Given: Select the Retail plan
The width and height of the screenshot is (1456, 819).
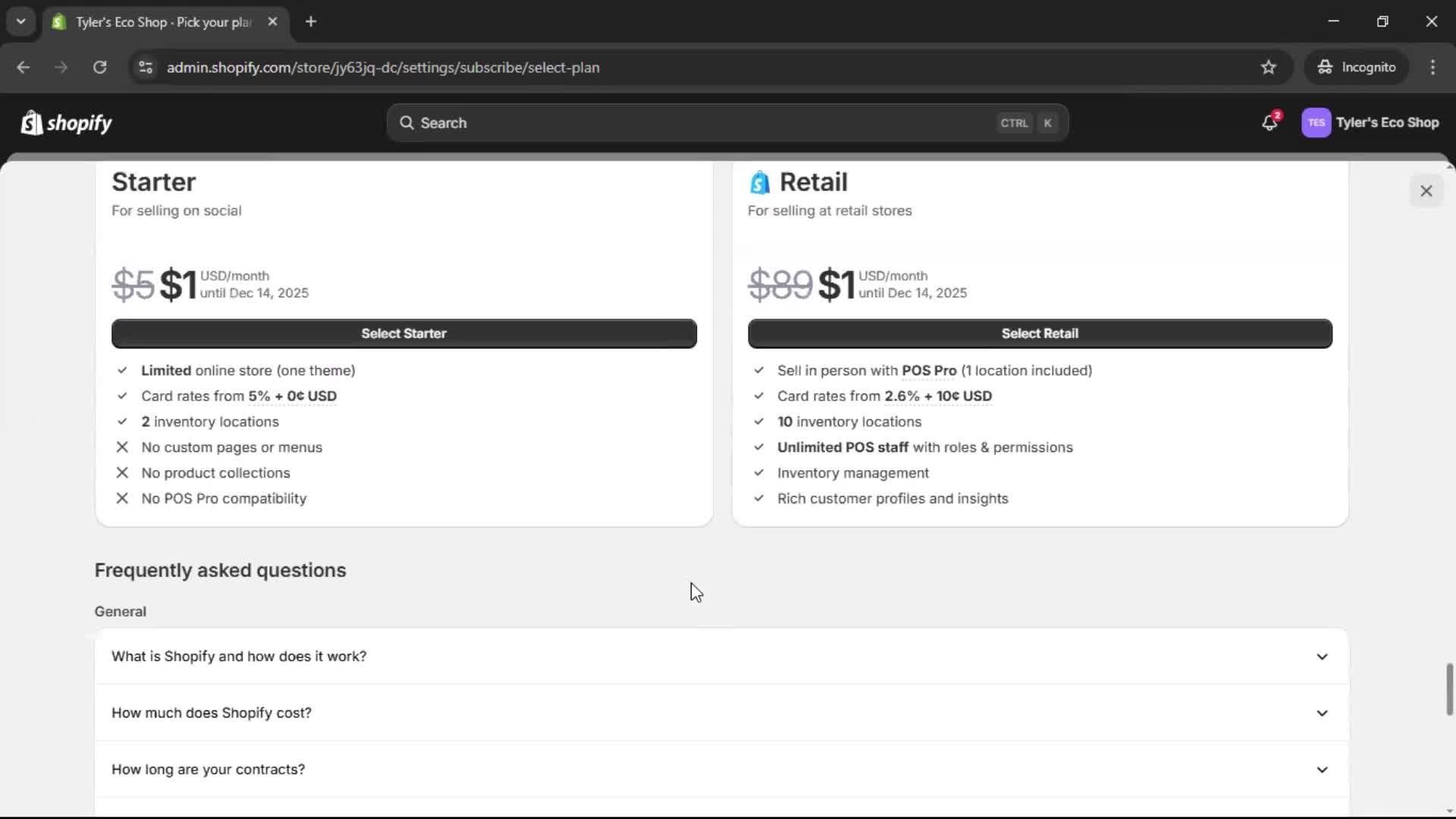Looking at the screenshot, I should click(x=1040, y=334).
